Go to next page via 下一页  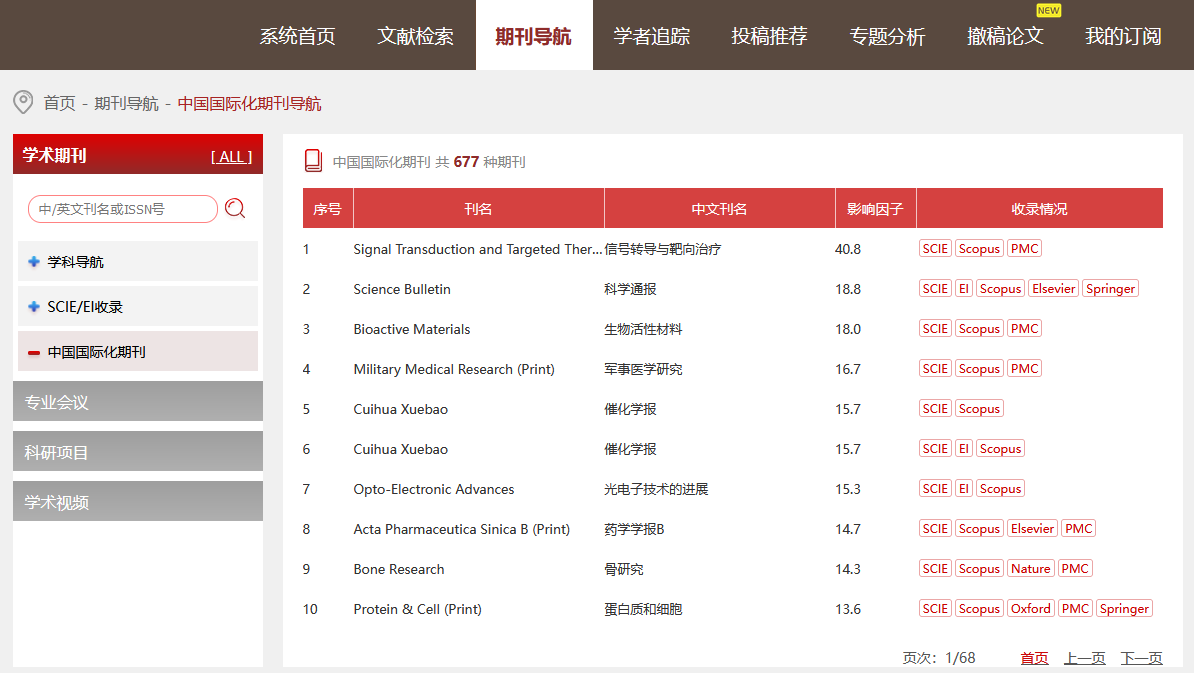(x=1141, y=658)
